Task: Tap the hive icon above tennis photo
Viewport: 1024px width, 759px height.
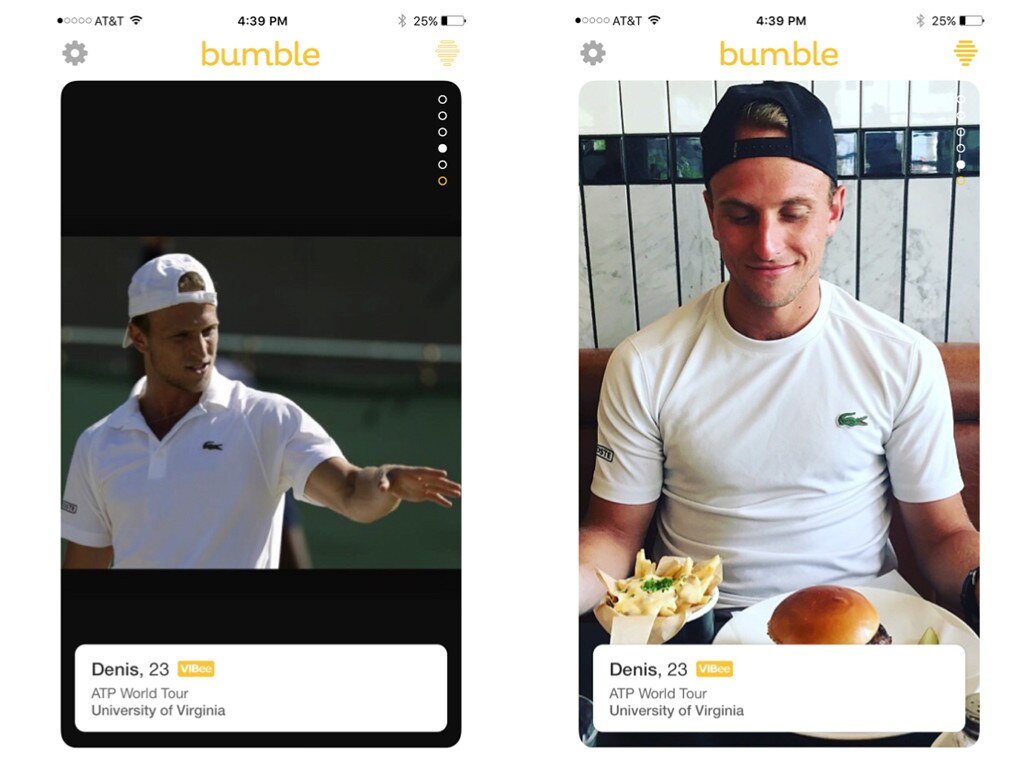Action: coord(447,53)
